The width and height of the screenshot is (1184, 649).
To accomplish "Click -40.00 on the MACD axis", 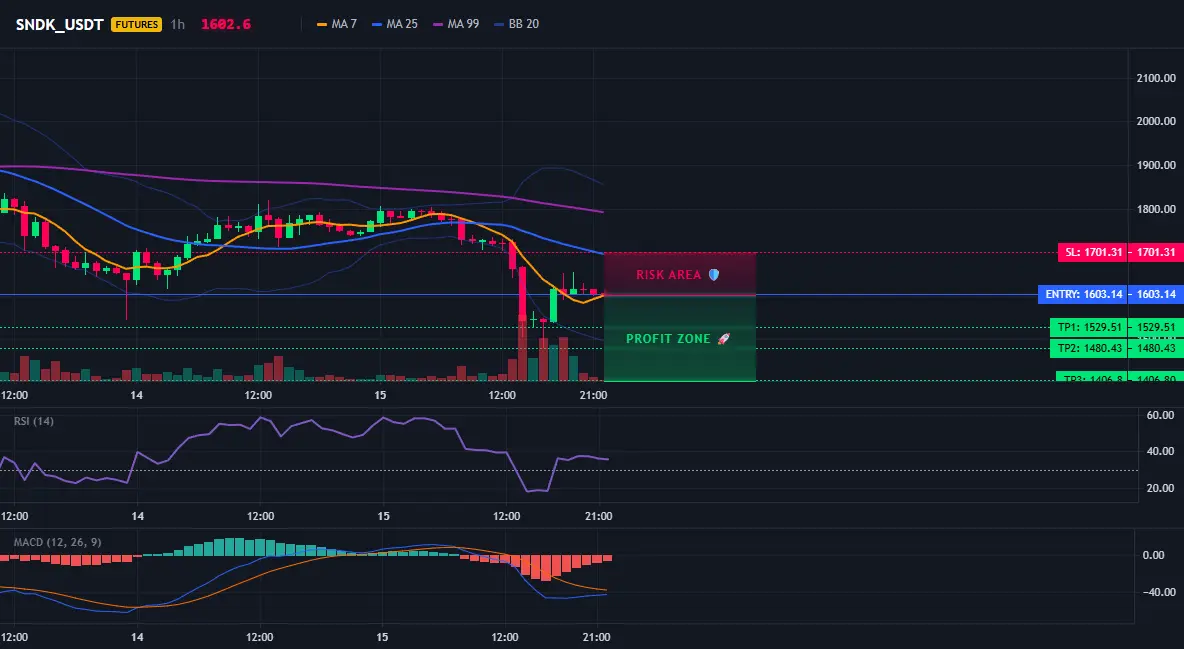I will pos(1159,592).
